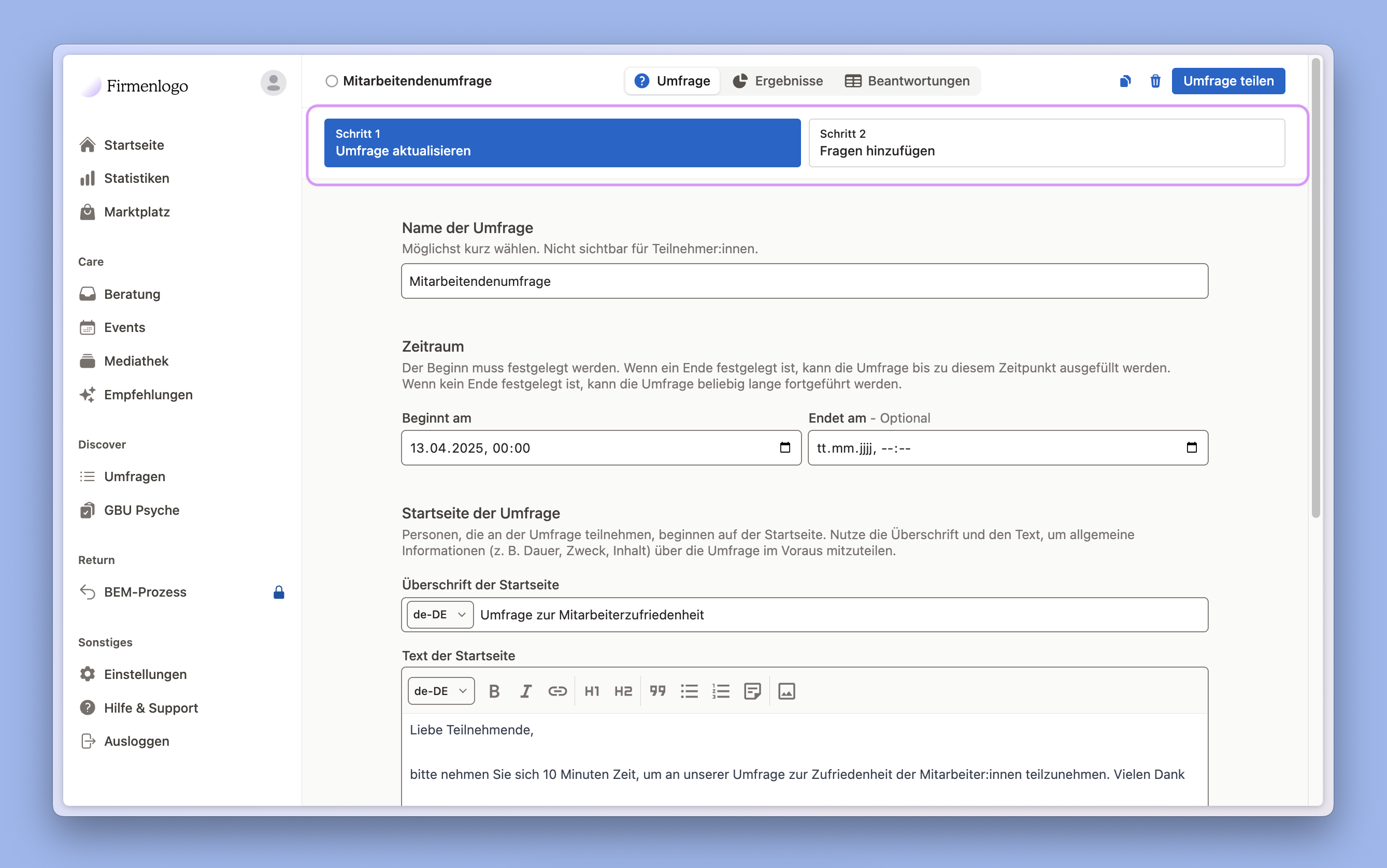The height and width of the screenshot is (868, 1387).
Task: Apply italic formatting in editor
Action: [525, 691]
